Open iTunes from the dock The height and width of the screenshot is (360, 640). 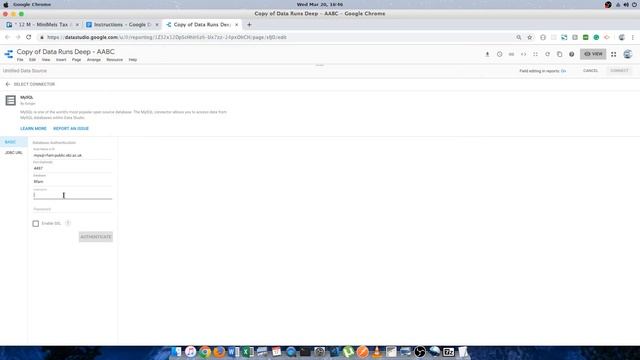click(191, 351)
